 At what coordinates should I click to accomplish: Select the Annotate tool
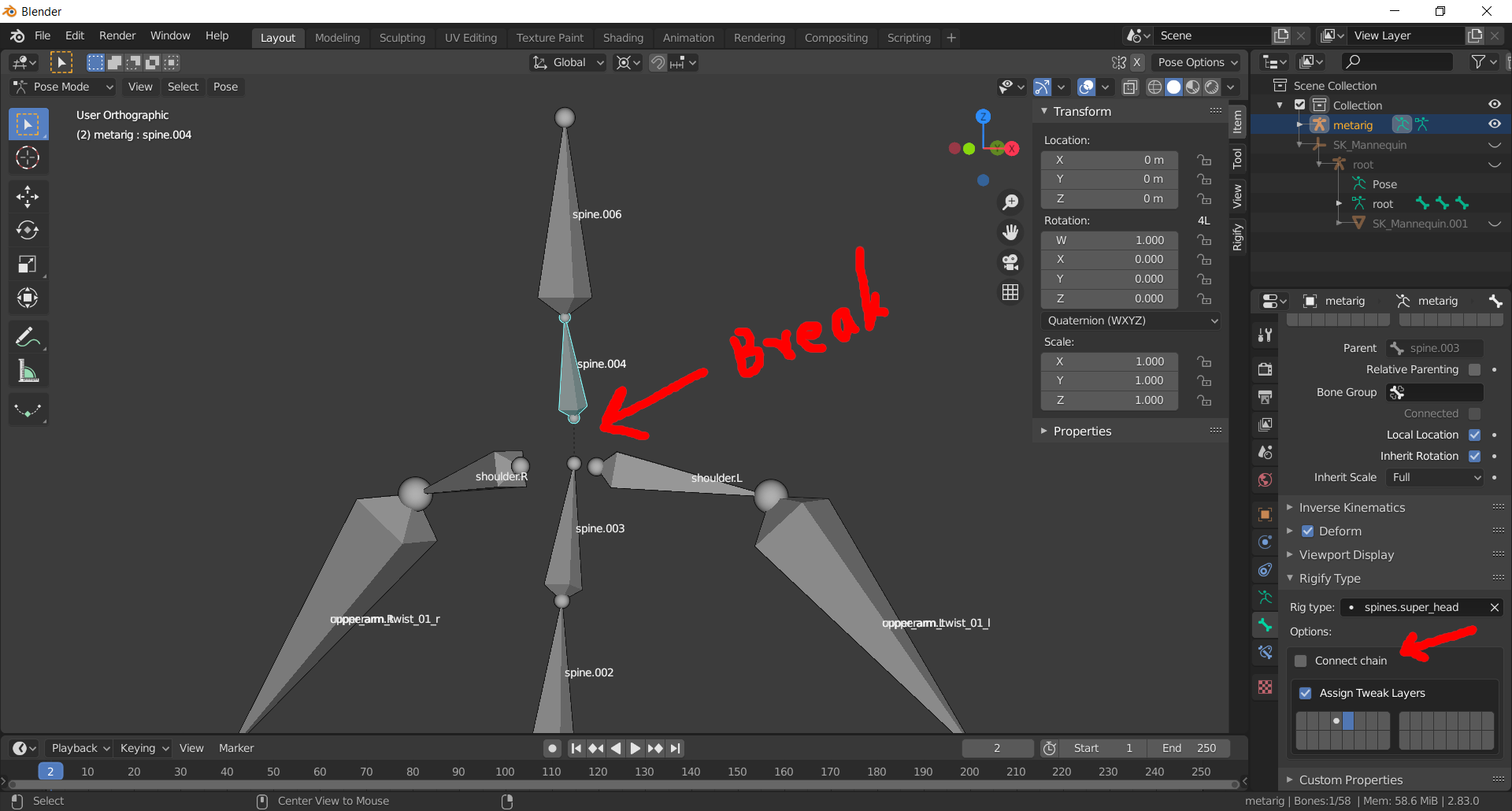click(28, 337)
